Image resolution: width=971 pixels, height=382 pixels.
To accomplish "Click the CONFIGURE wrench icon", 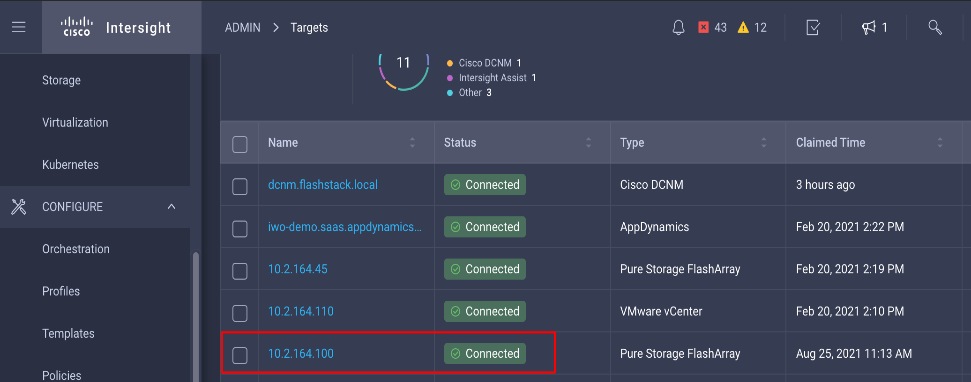I will pyautogui.click(x=19, y=207).
